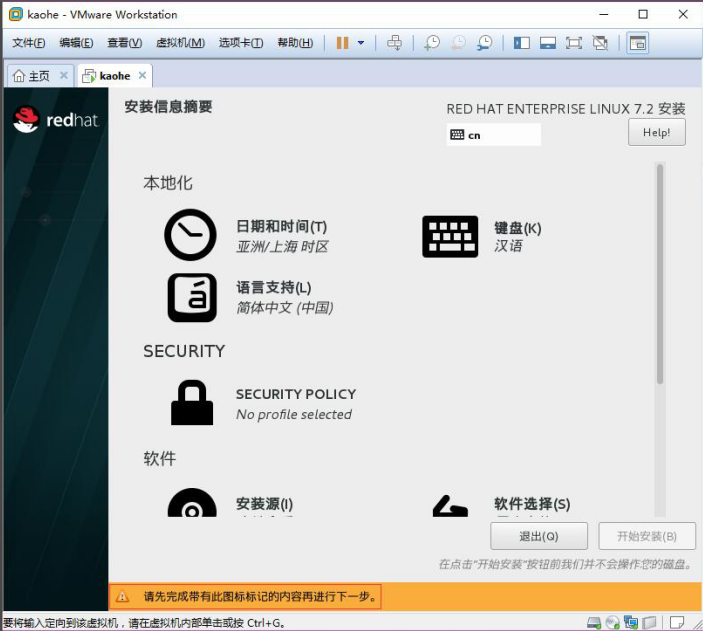Click the 汉语 keyboard value text
The image size is (703, 631).
(x=508, y=246)
